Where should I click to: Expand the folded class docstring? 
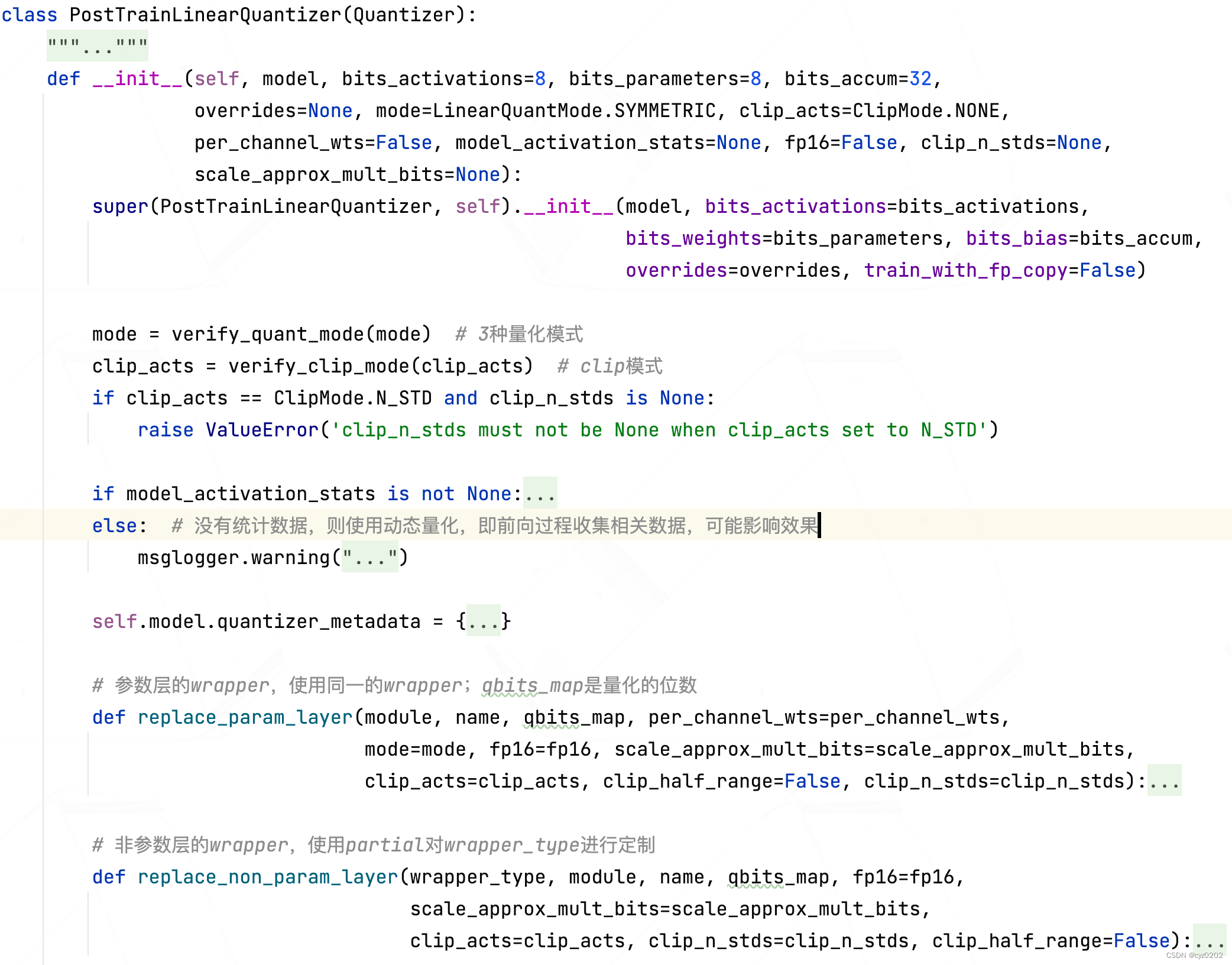[98, 46]
